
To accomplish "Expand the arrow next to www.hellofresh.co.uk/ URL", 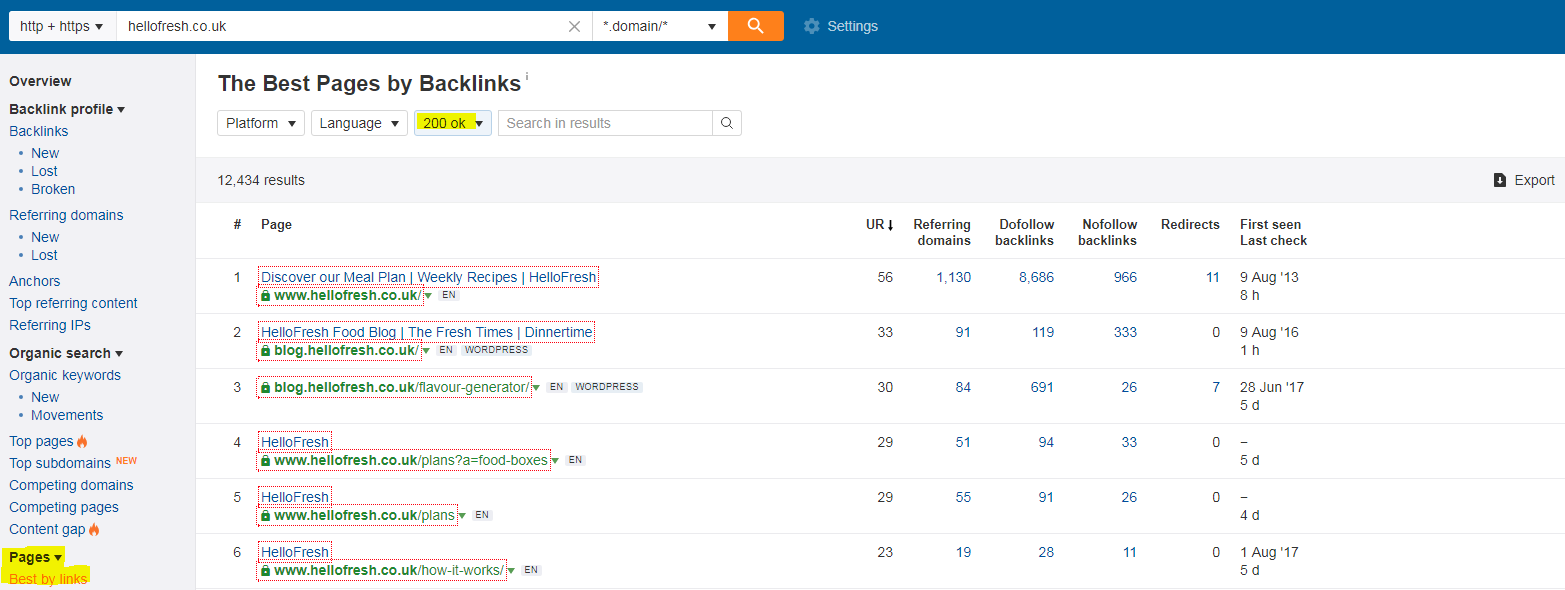I will (428, 296).
